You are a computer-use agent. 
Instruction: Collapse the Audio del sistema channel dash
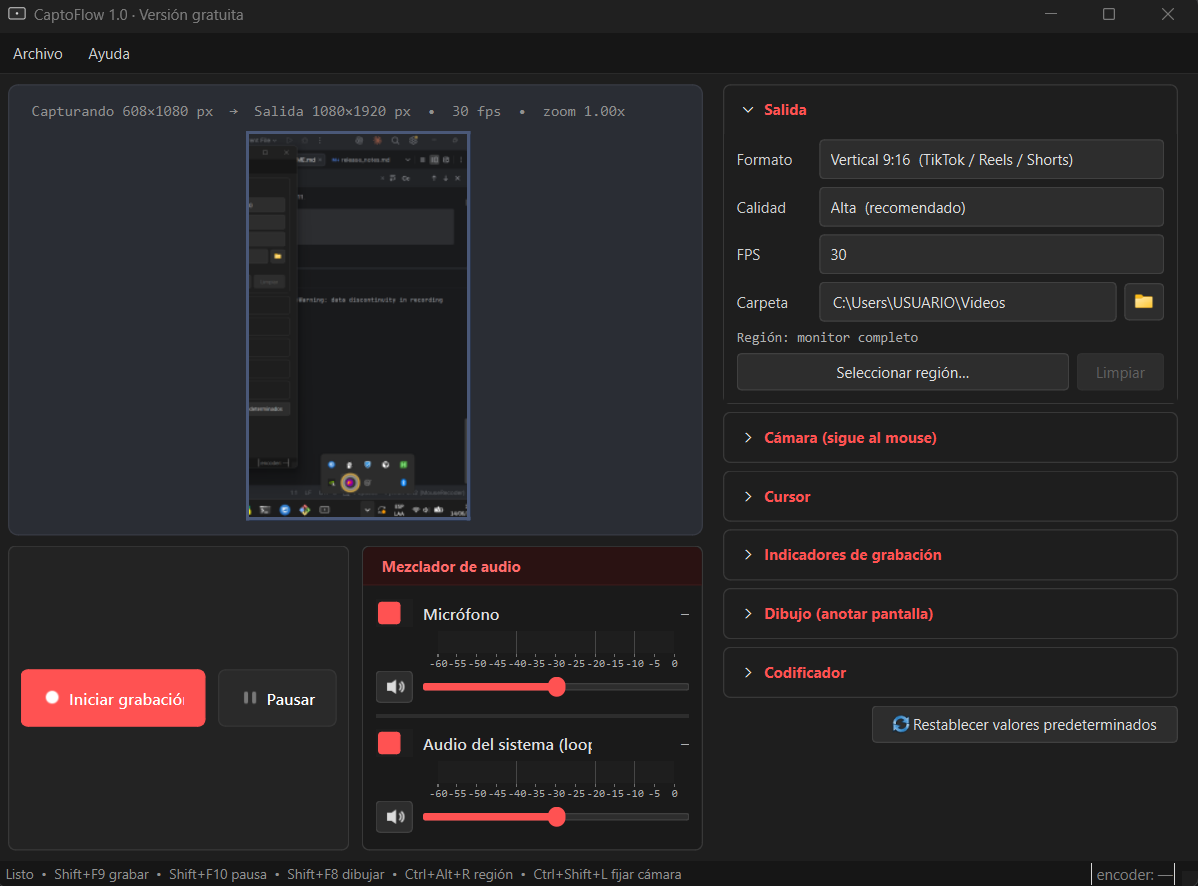(x=685, y=744)
